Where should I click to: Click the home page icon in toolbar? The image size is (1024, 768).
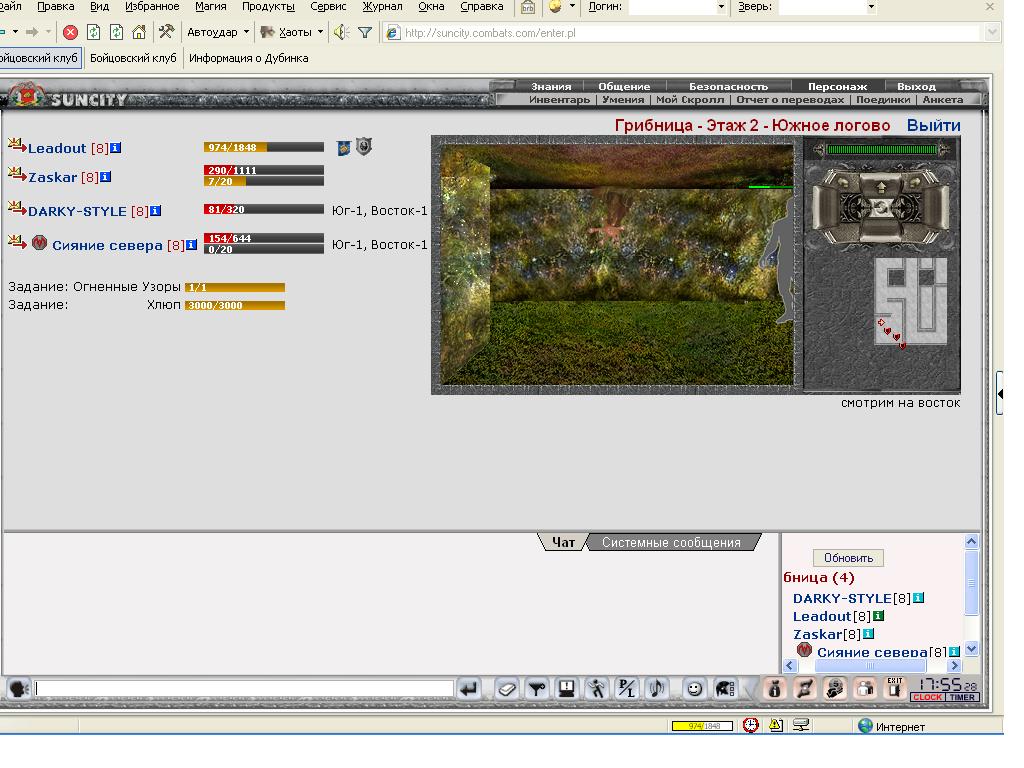139,32
